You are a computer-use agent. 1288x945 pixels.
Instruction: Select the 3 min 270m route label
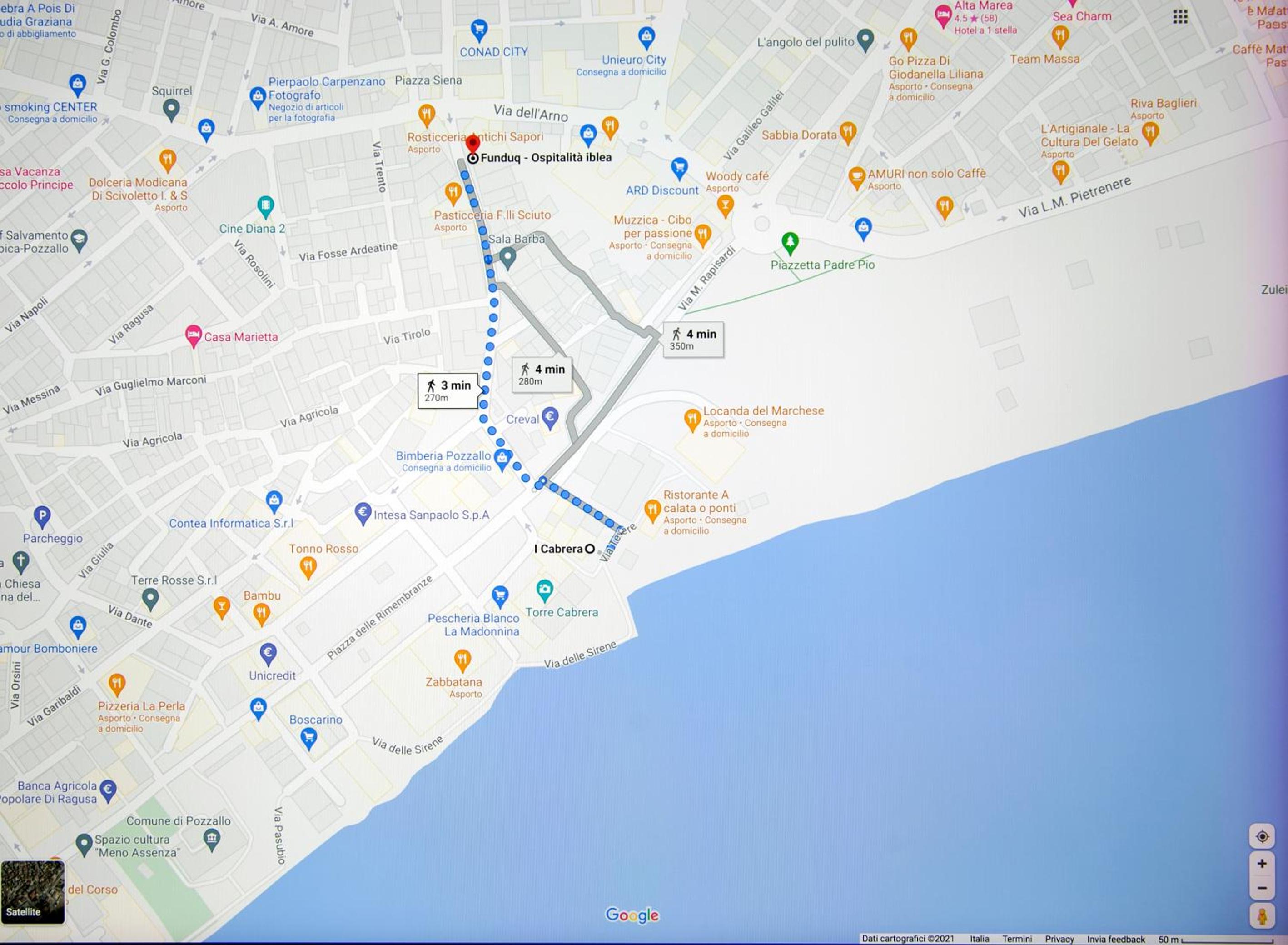(448, 391)
